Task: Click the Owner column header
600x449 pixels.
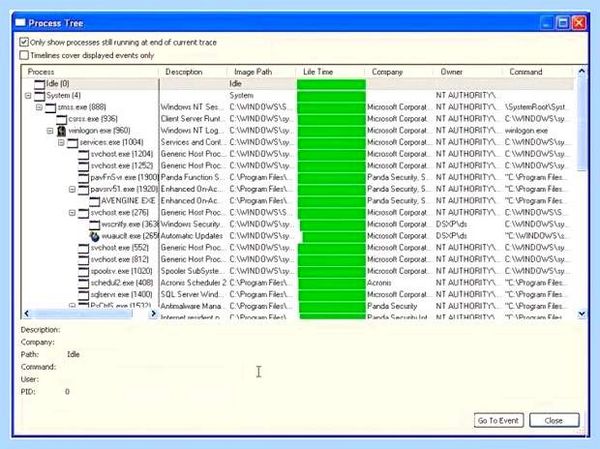Action: (x=468, y=72)
